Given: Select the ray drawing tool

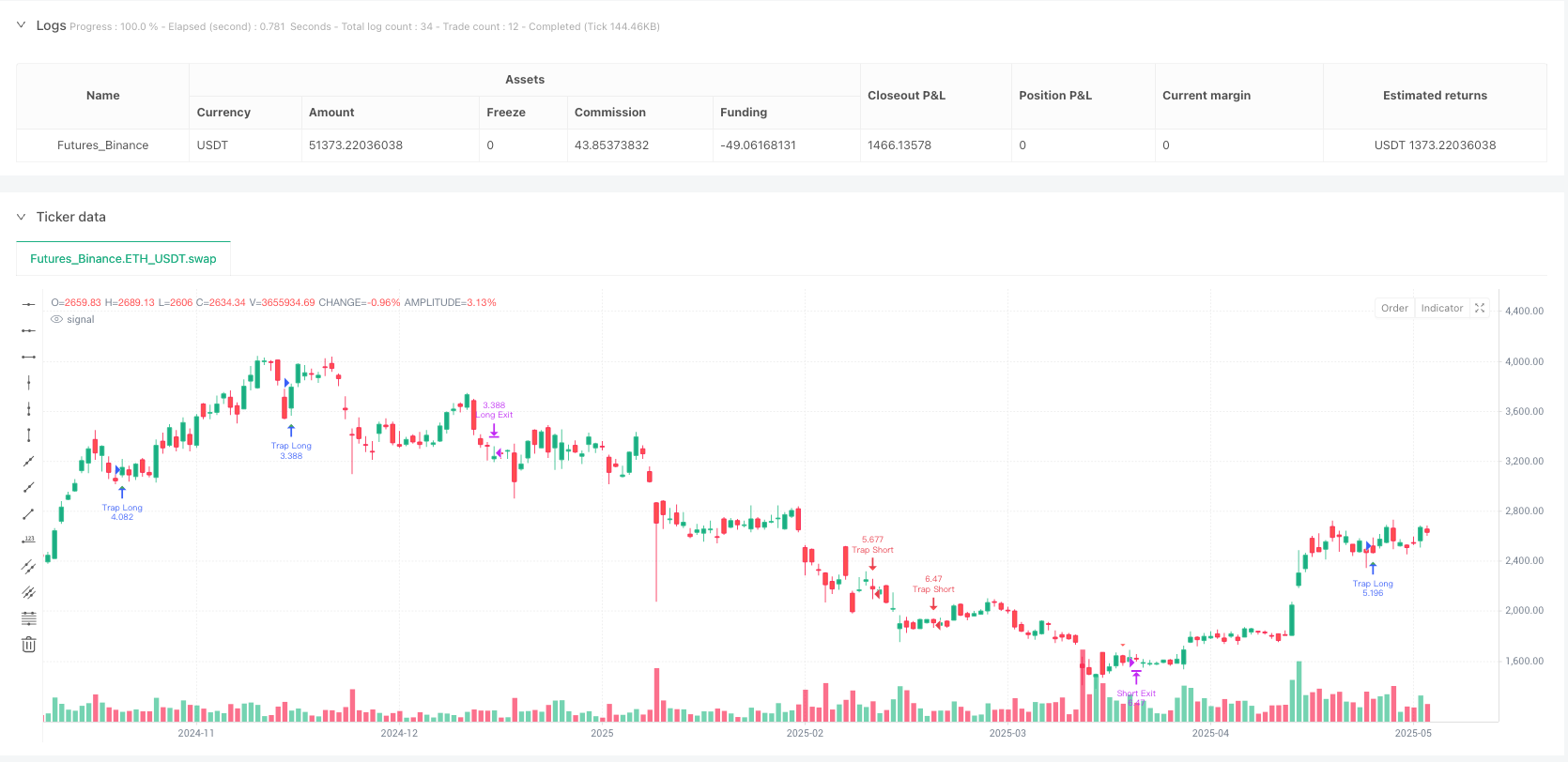Looking at the screenshot, I should pyautogui.click(x=28, y=487).
